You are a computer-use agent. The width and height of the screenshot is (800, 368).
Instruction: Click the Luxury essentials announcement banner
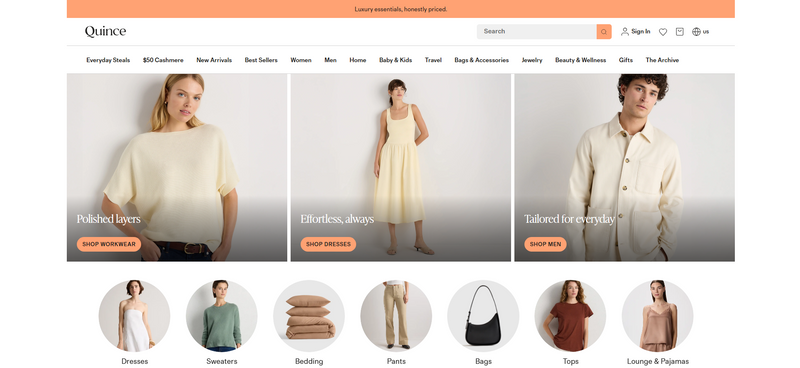pyautogui.click(x=401, y=9)
